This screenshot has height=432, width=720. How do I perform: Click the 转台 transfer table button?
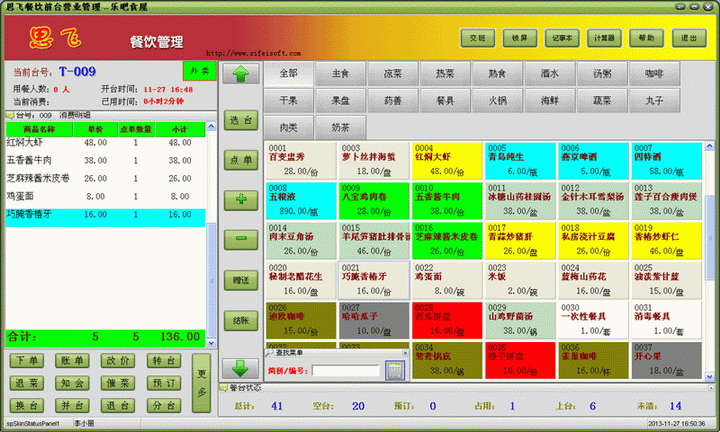[x=164, y=361]
